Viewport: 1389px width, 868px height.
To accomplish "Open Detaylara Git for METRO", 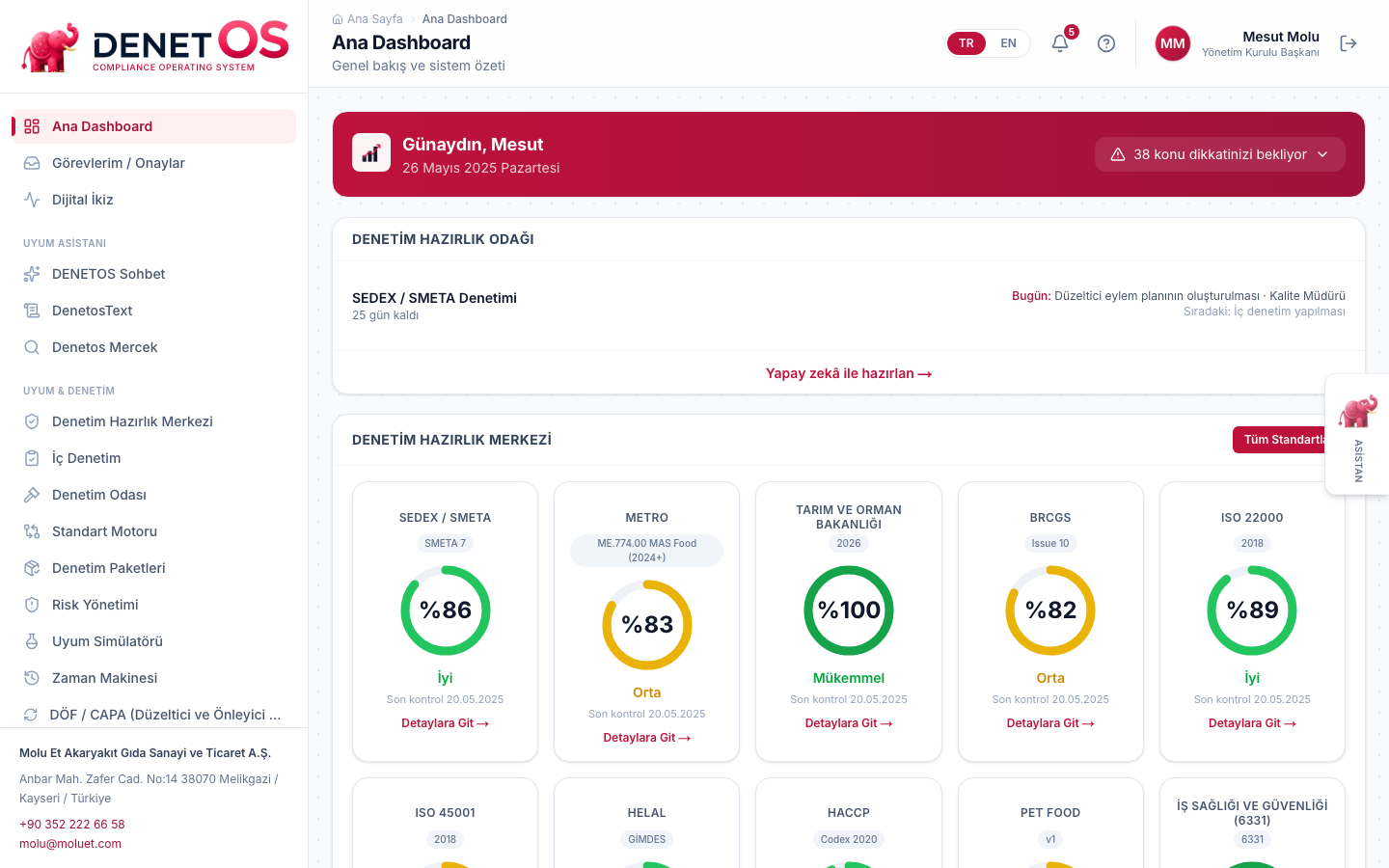I will [x=647, y=738].
